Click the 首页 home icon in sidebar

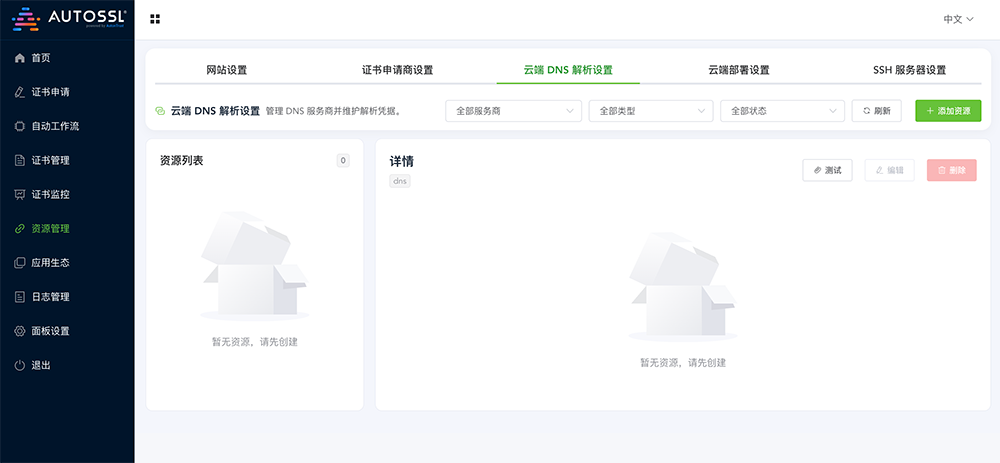point(20,58)
